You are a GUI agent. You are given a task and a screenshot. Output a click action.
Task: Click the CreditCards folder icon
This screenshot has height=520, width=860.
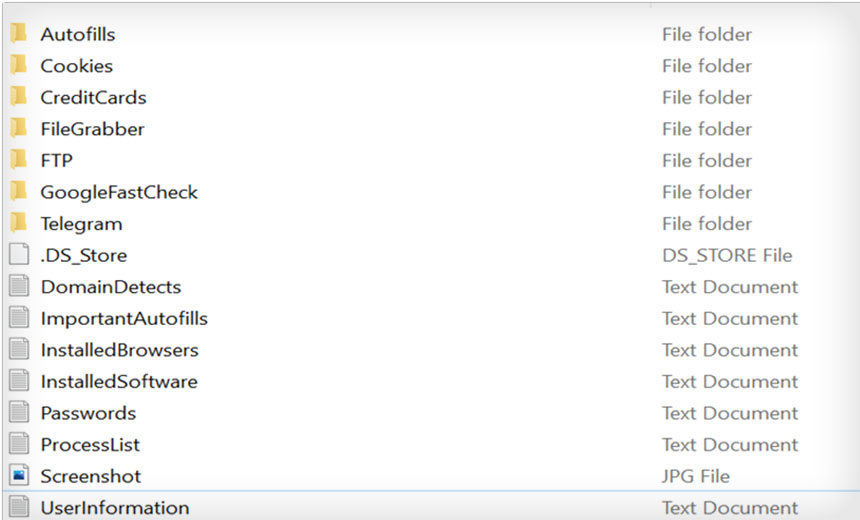[x=19, y=97]
